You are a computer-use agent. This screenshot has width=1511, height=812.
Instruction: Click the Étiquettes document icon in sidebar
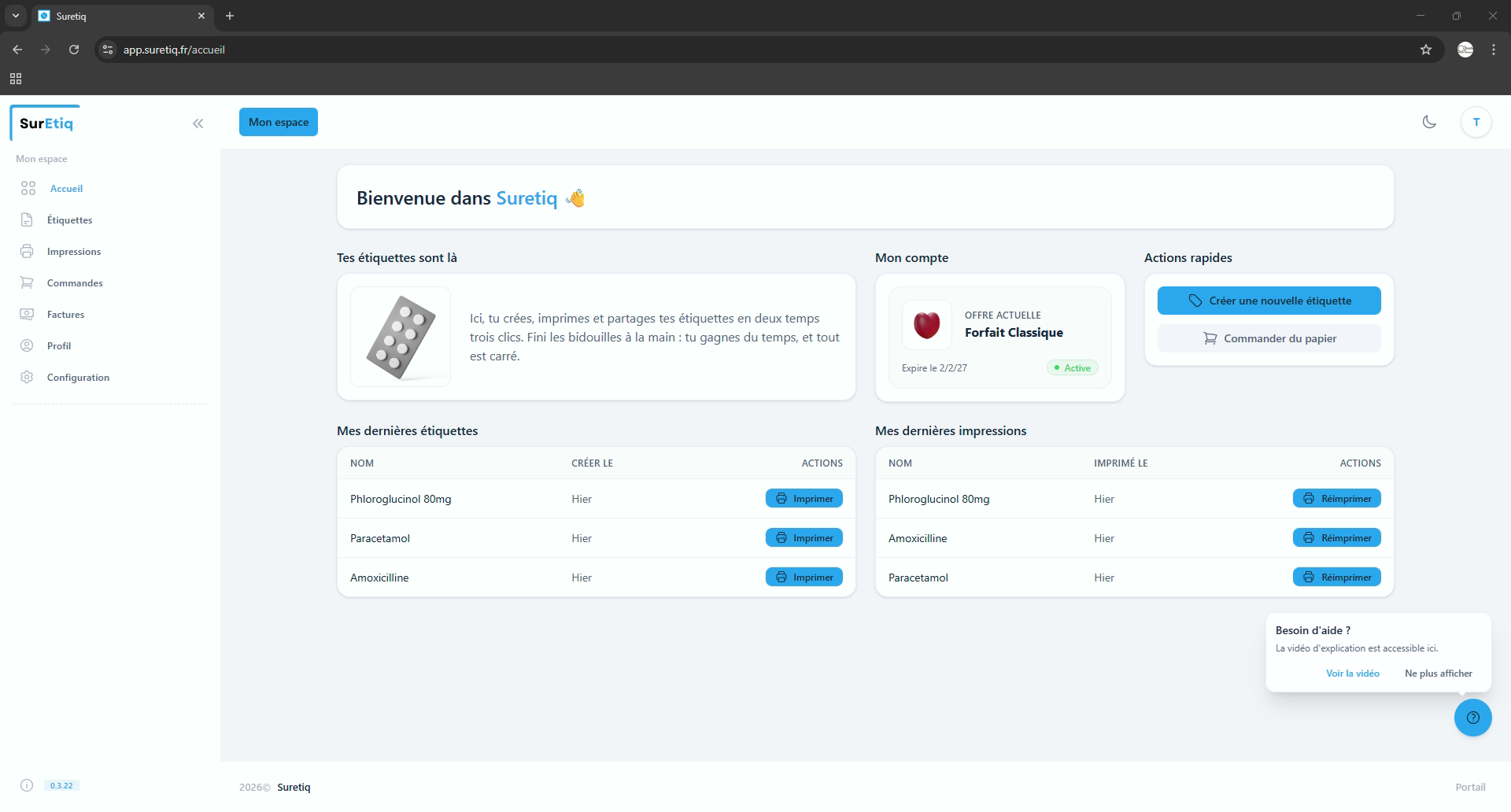pos(27,220)
